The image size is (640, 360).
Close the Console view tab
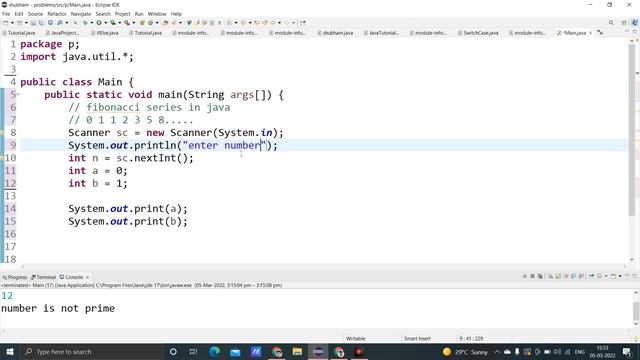[87, 277]
